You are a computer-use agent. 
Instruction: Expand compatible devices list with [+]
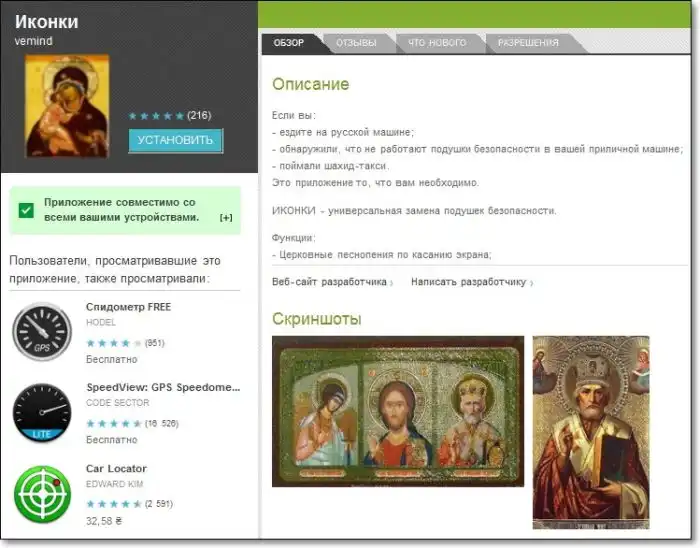pyautogui.click(x=226, y=217)
